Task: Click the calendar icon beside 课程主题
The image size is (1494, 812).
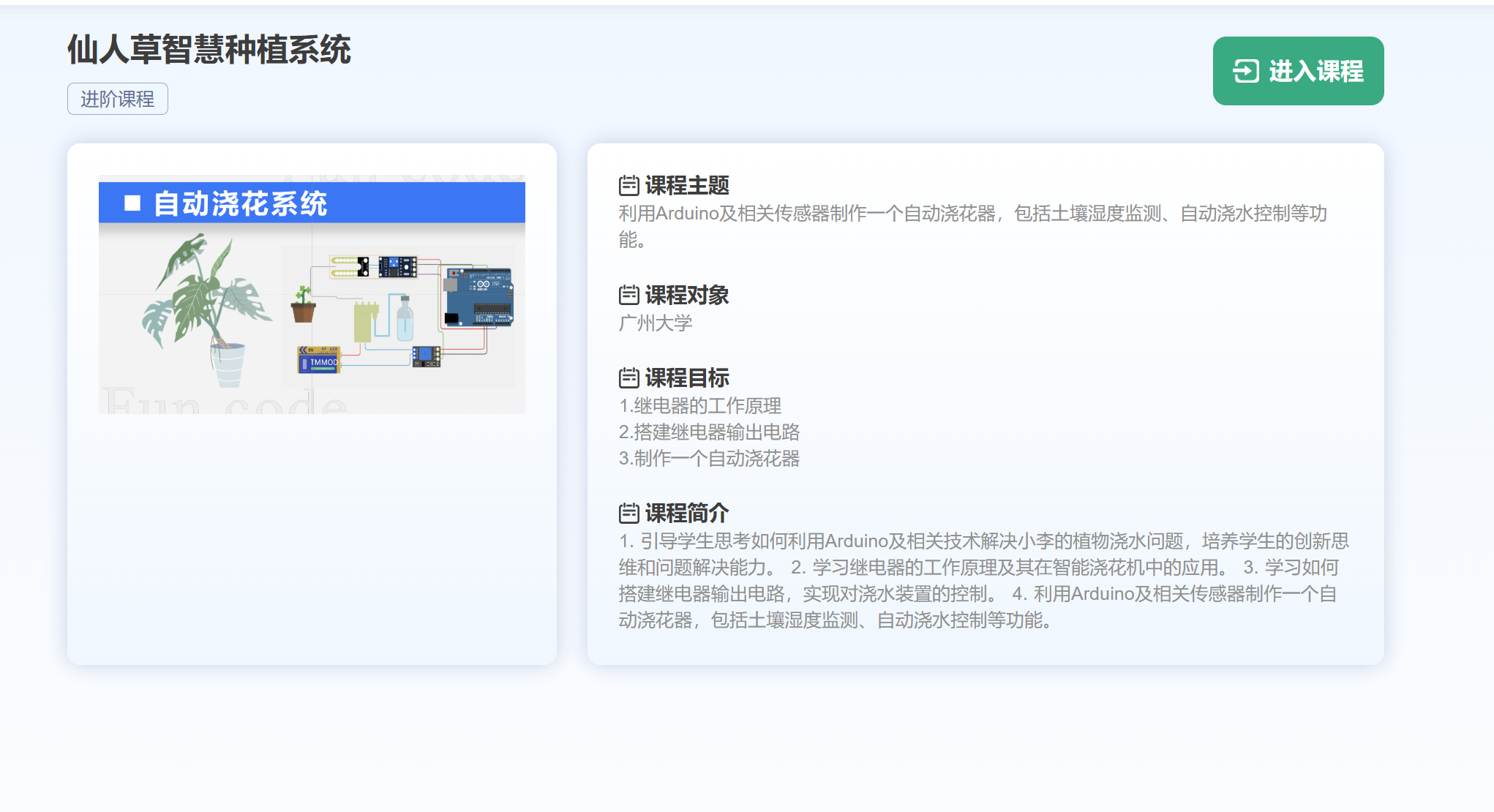Action: (x=628, y=186)
